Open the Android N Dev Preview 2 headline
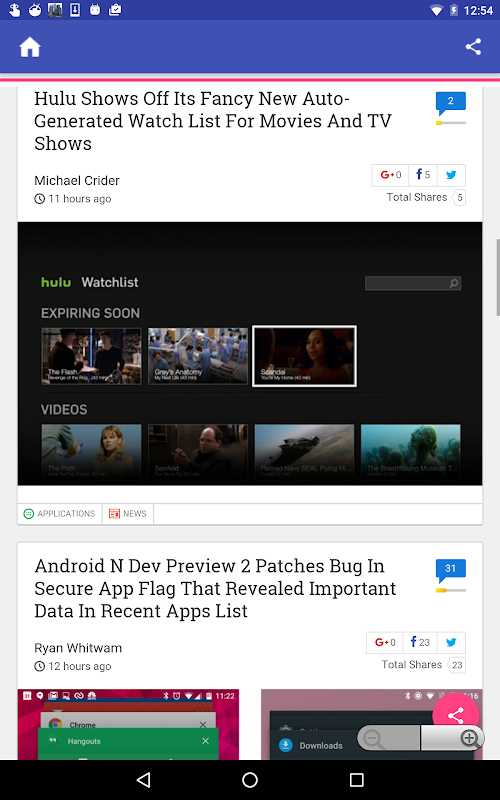 [215, 588]
